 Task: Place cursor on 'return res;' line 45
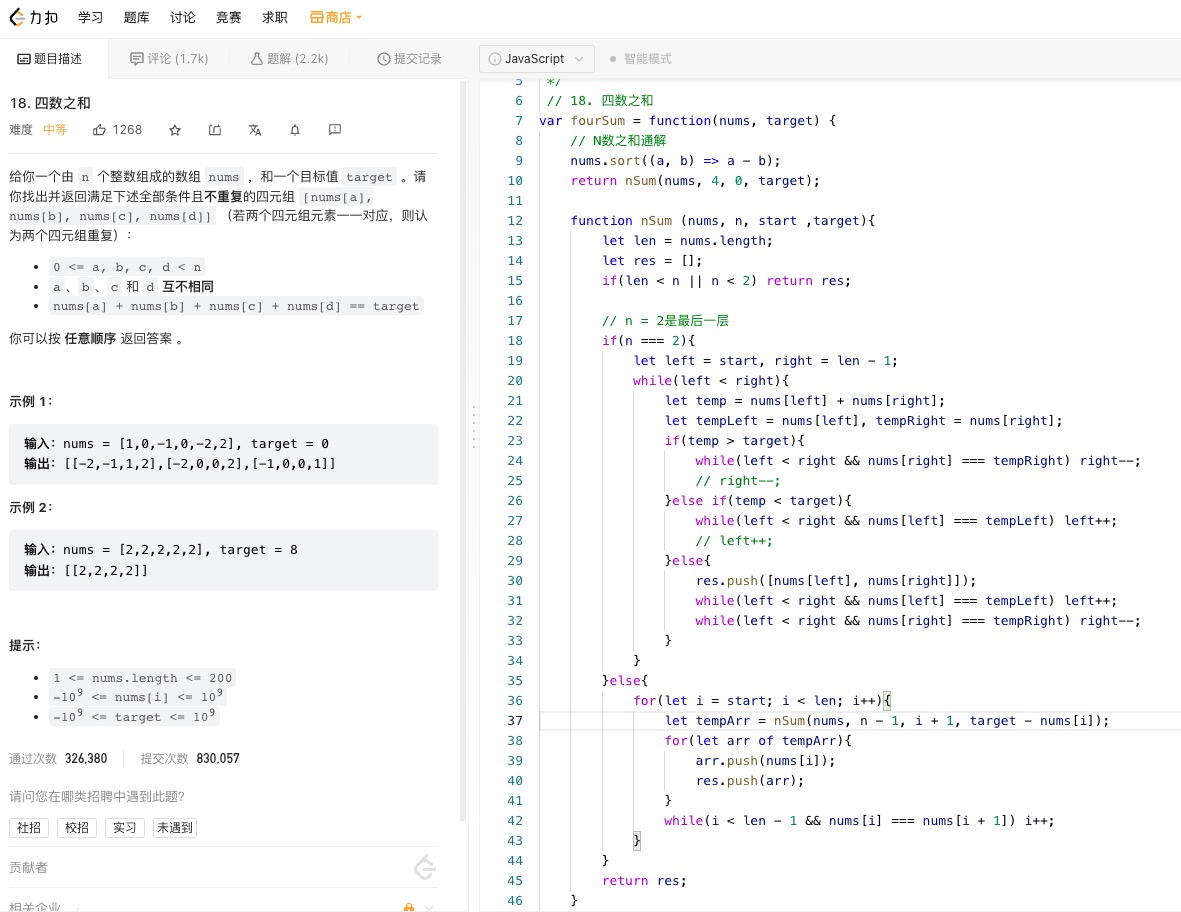click(x=644, y=880)
